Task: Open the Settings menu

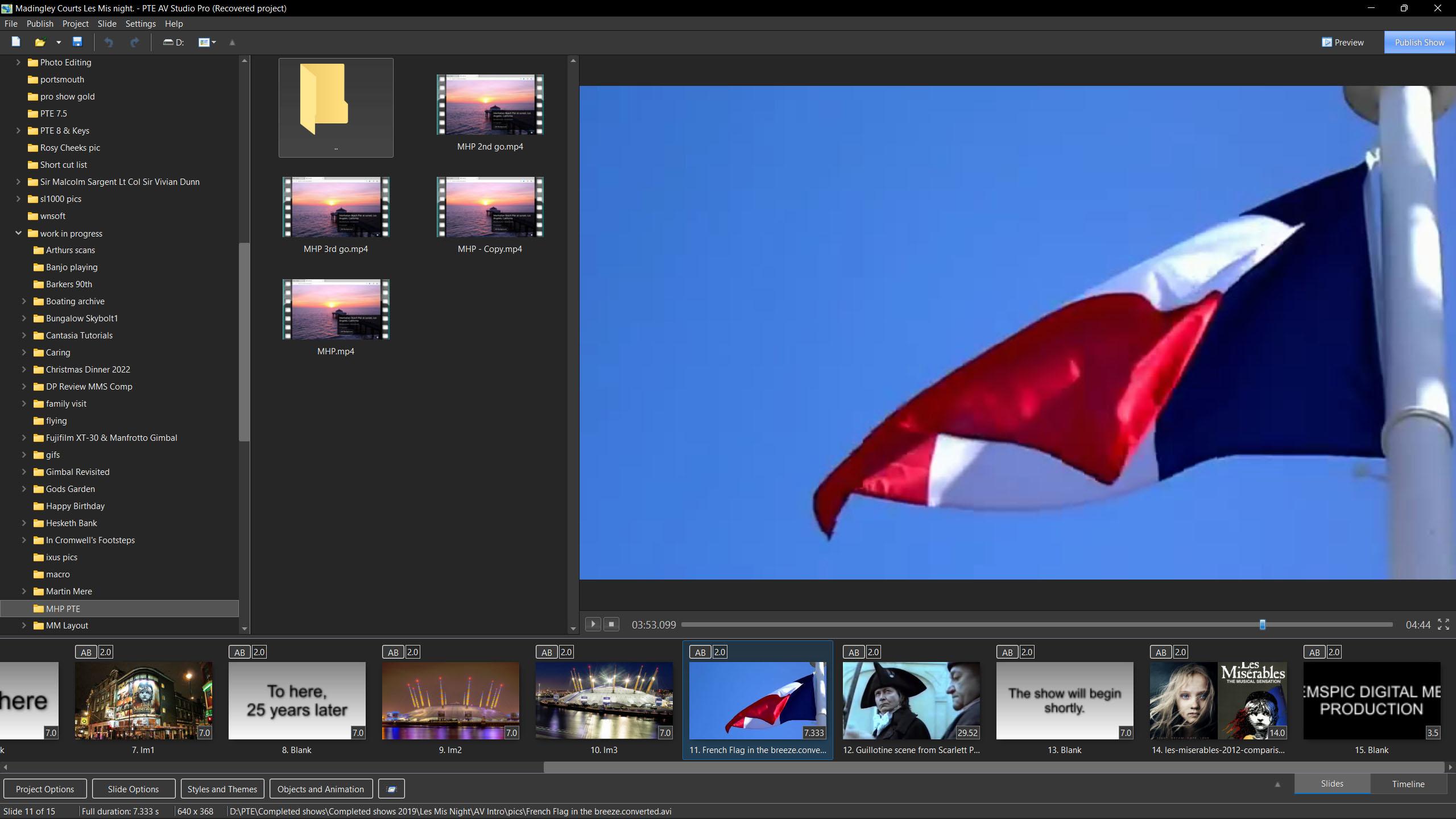Action: [140, 23]
